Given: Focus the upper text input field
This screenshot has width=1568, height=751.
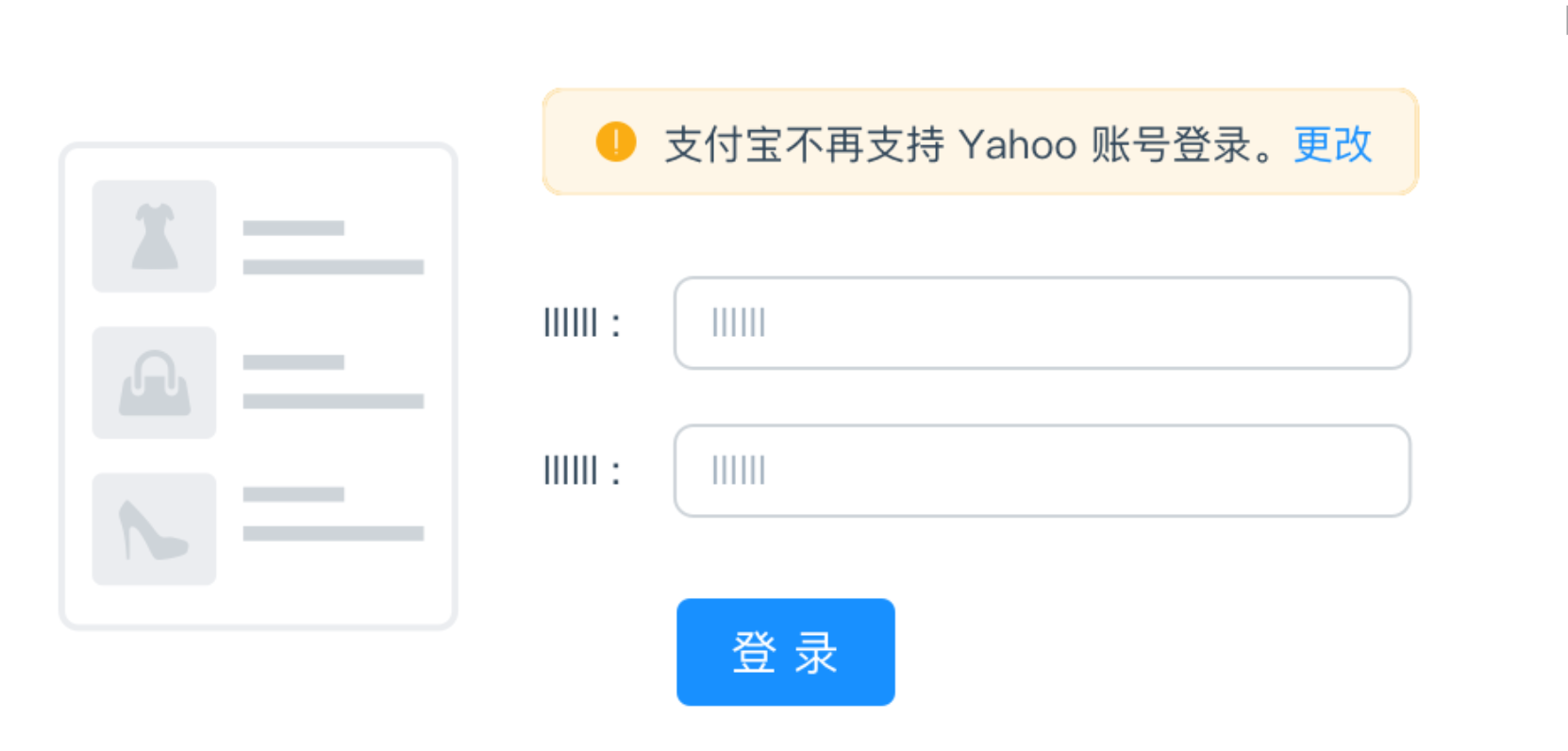Looking at the screenshot, I should tap(1042, 323).
